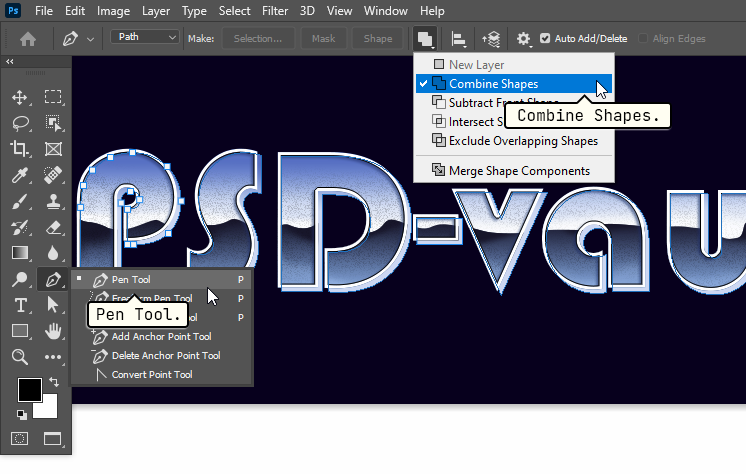Click the black foreground color swatch

[x=28, y=389]
